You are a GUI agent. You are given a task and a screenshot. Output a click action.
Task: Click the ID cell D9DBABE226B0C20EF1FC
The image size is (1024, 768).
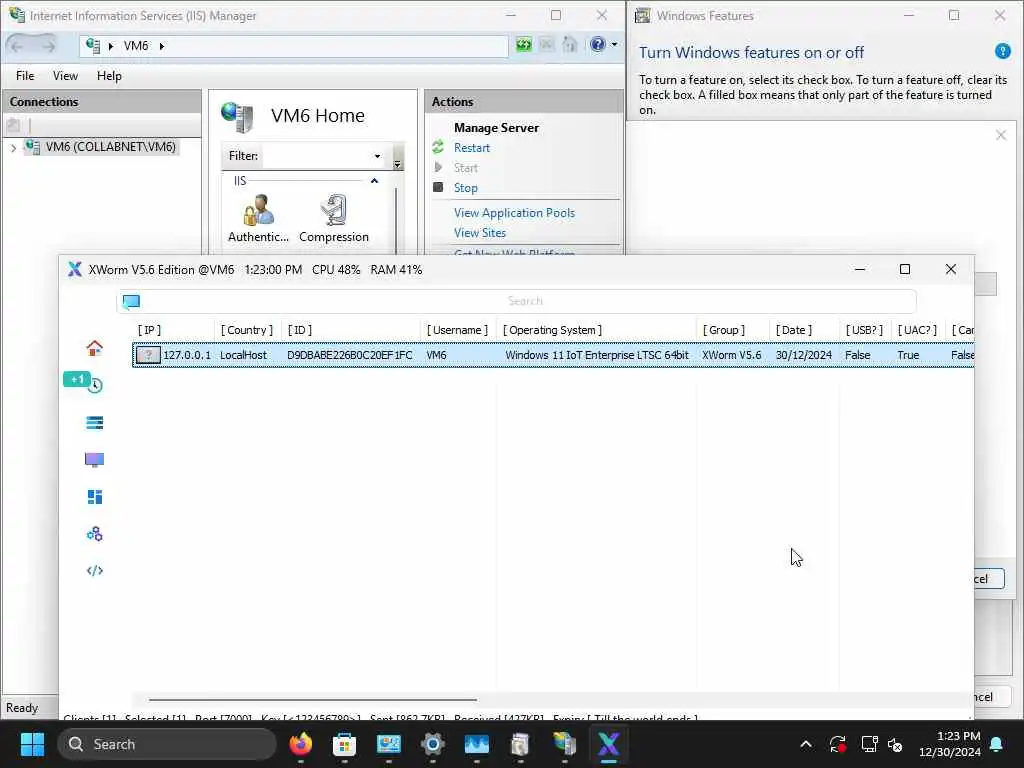click(x=349, y=355)
